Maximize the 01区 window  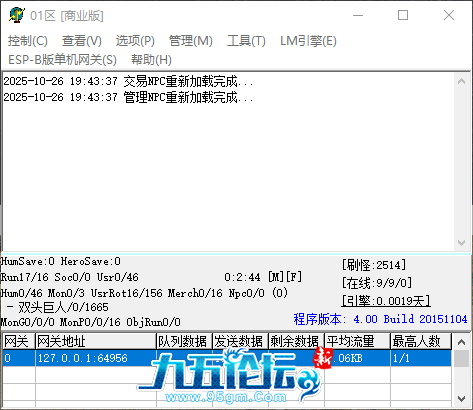pyautogui.click(x=403, y=15)
